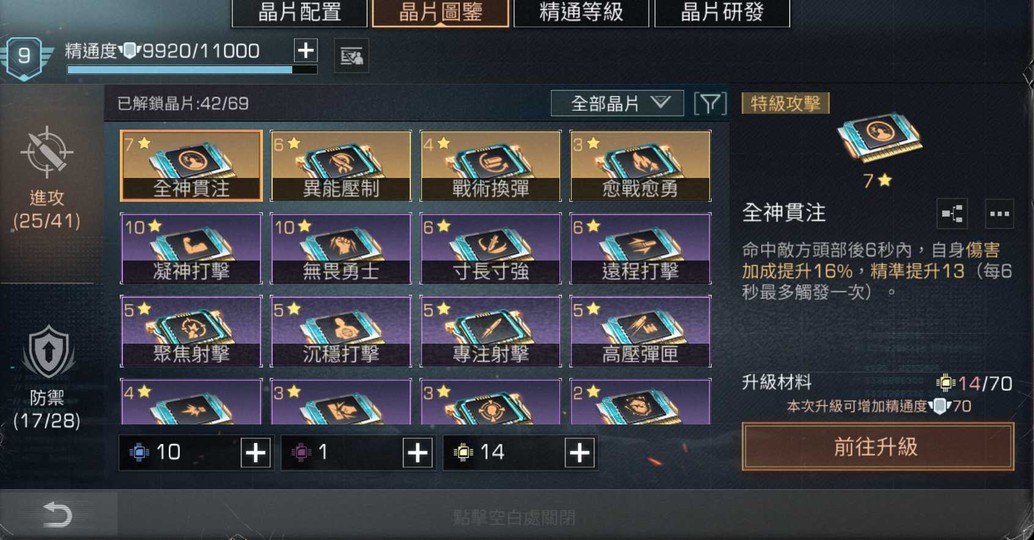Select the 進攻 attack category icon
Viewport: 1034px width, 540px height.
[47, 152]
